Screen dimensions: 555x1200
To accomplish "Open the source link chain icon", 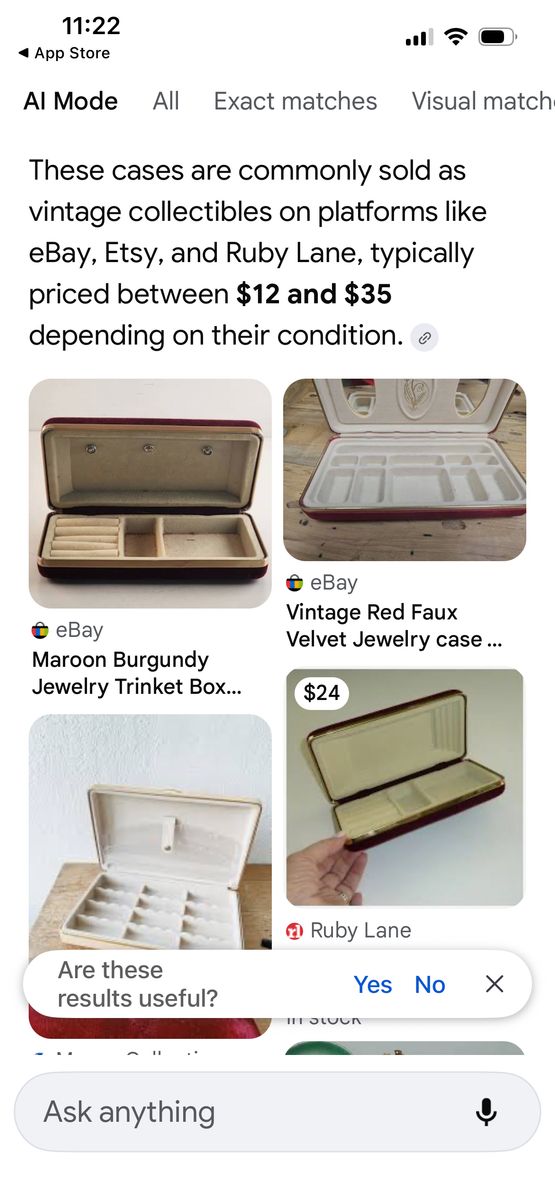I will (425, 337).
